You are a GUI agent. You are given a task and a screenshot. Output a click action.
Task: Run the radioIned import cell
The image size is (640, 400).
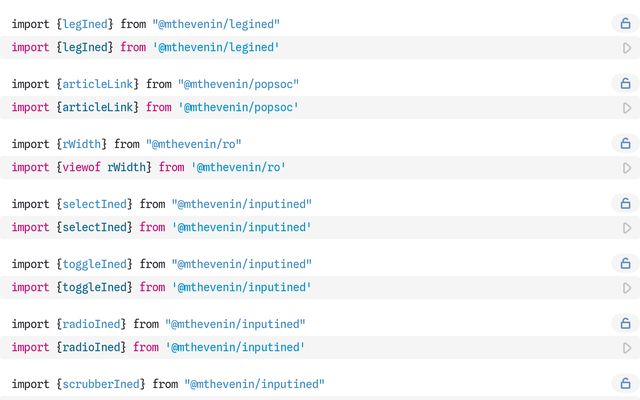coord(627,348)
